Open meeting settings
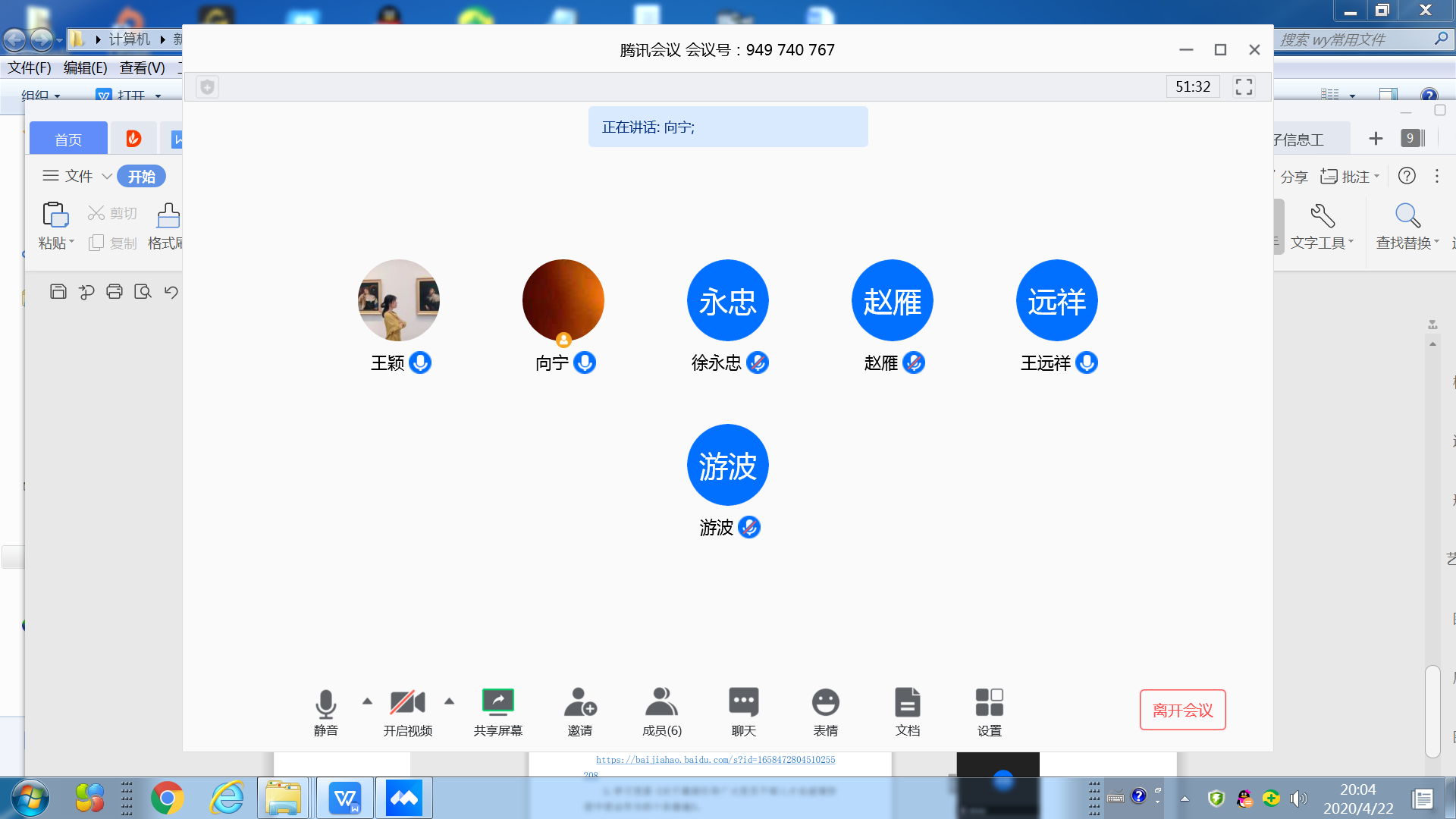The image size is (1456, 819). pyautogui.click(x=990, y=711)
